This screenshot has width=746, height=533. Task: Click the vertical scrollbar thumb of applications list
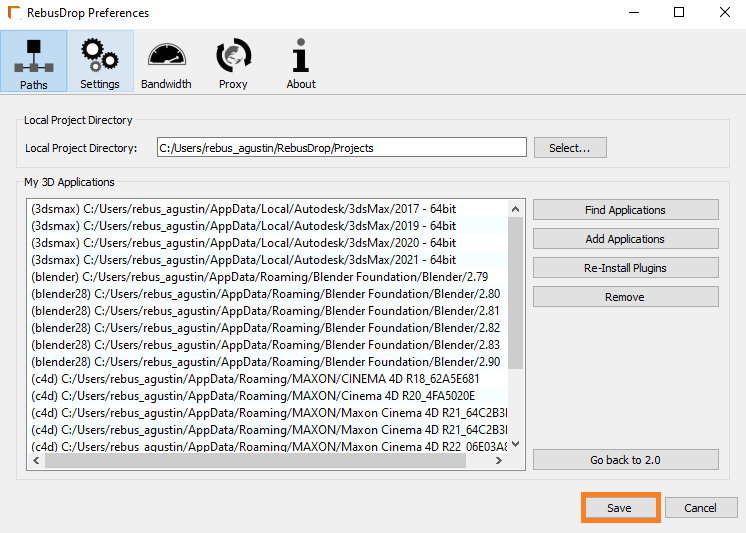515,293
